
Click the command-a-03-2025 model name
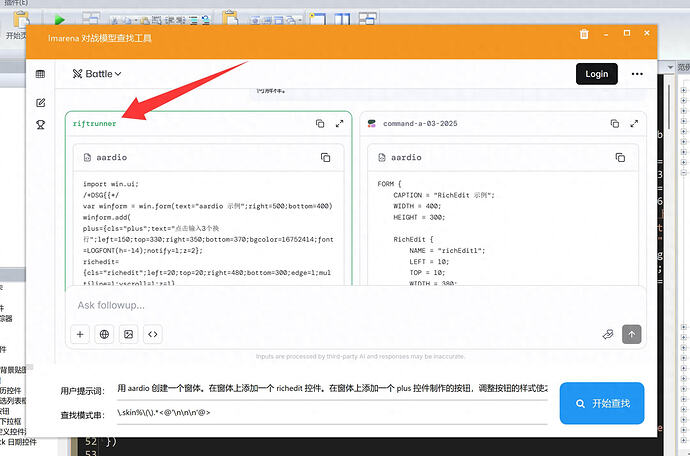point(420,124)
